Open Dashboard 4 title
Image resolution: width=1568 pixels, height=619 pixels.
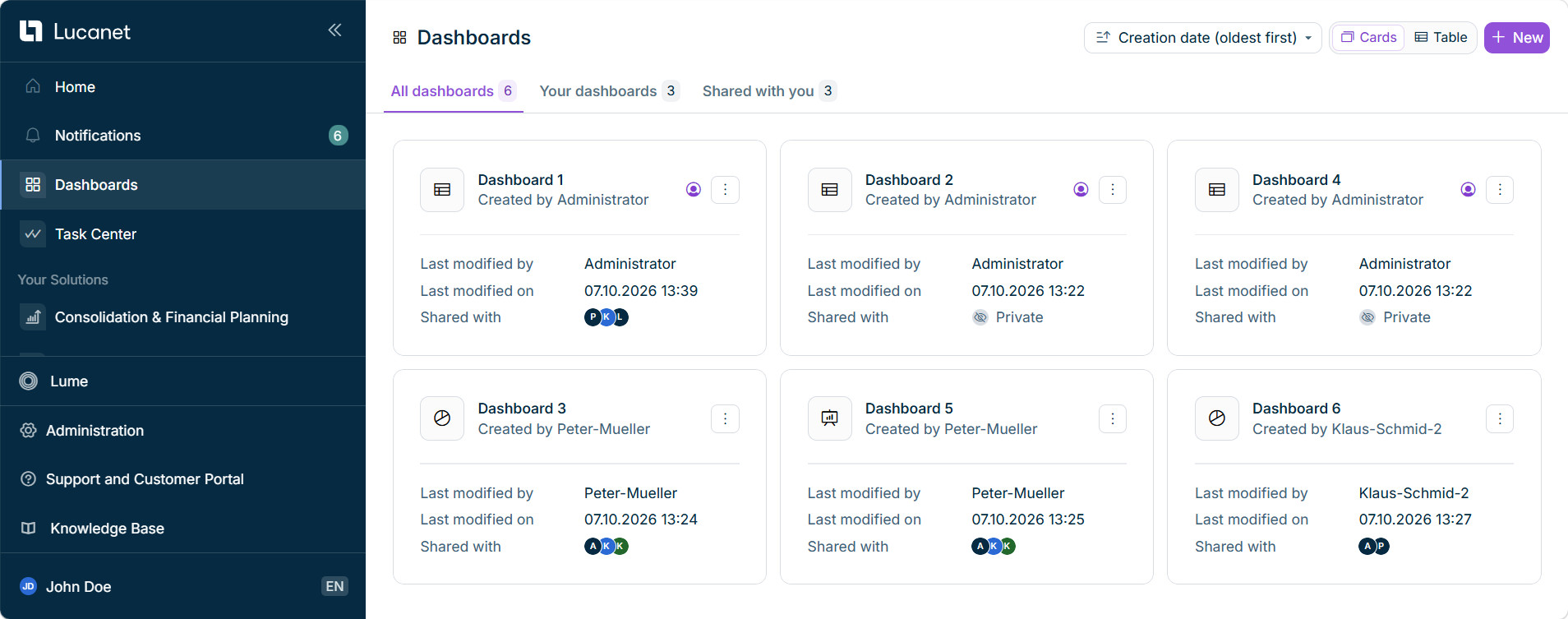[1297, 180]
